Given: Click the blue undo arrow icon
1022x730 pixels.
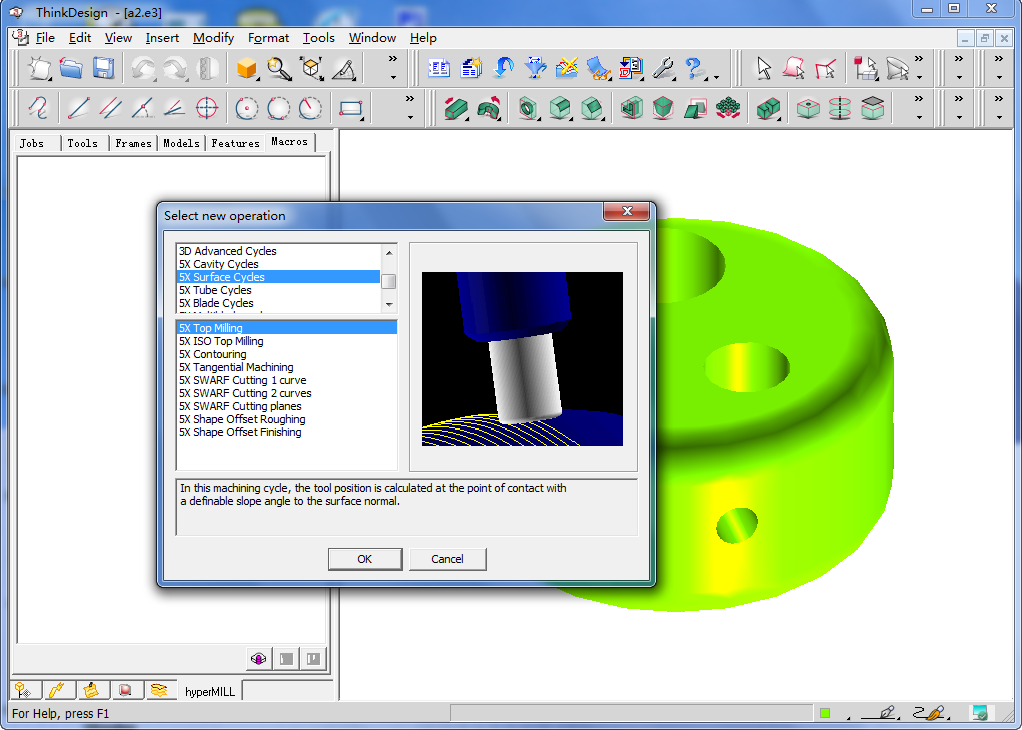Looking at the screenshot, I should coord(503,68).
